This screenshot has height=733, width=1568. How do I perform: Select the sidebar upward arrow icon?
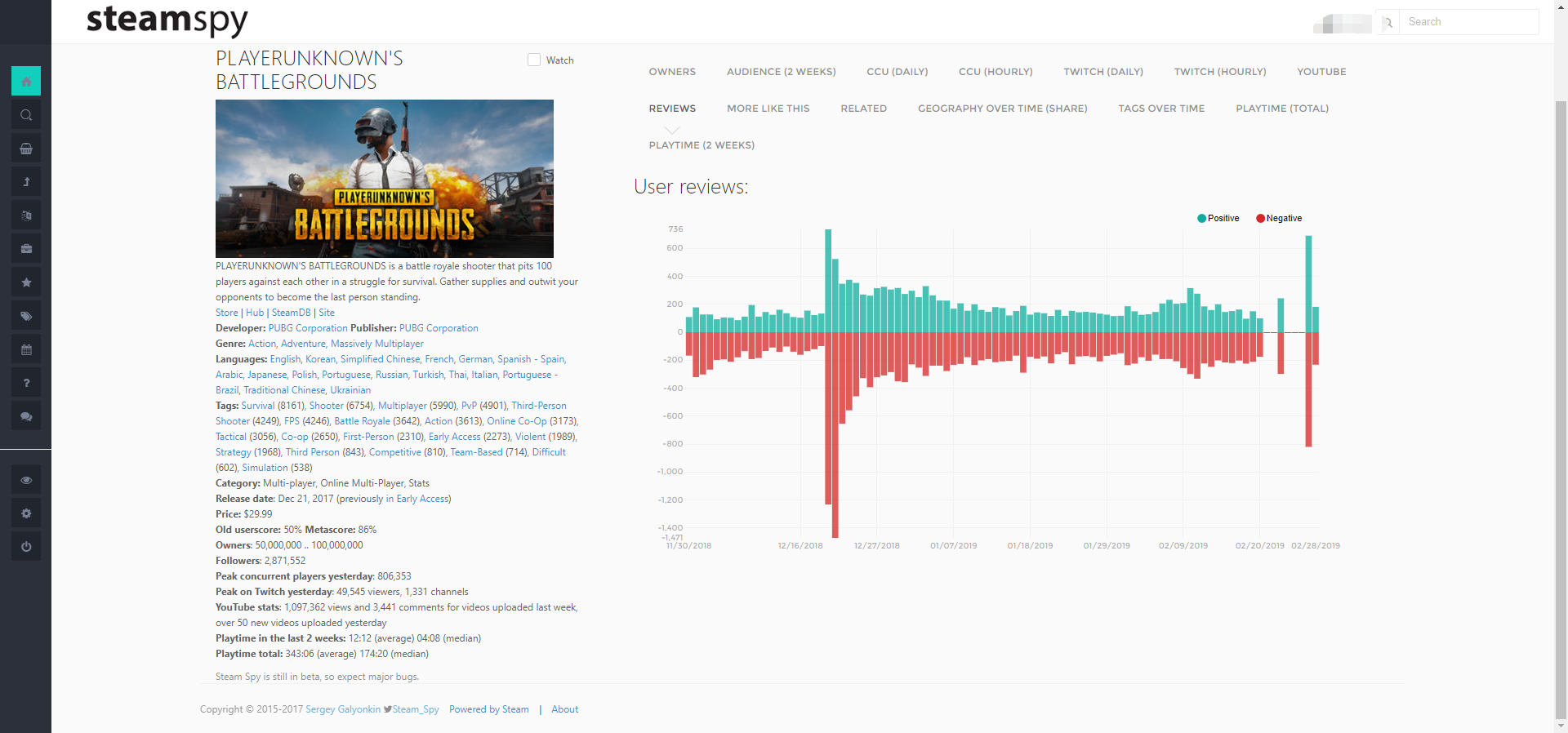26,182
